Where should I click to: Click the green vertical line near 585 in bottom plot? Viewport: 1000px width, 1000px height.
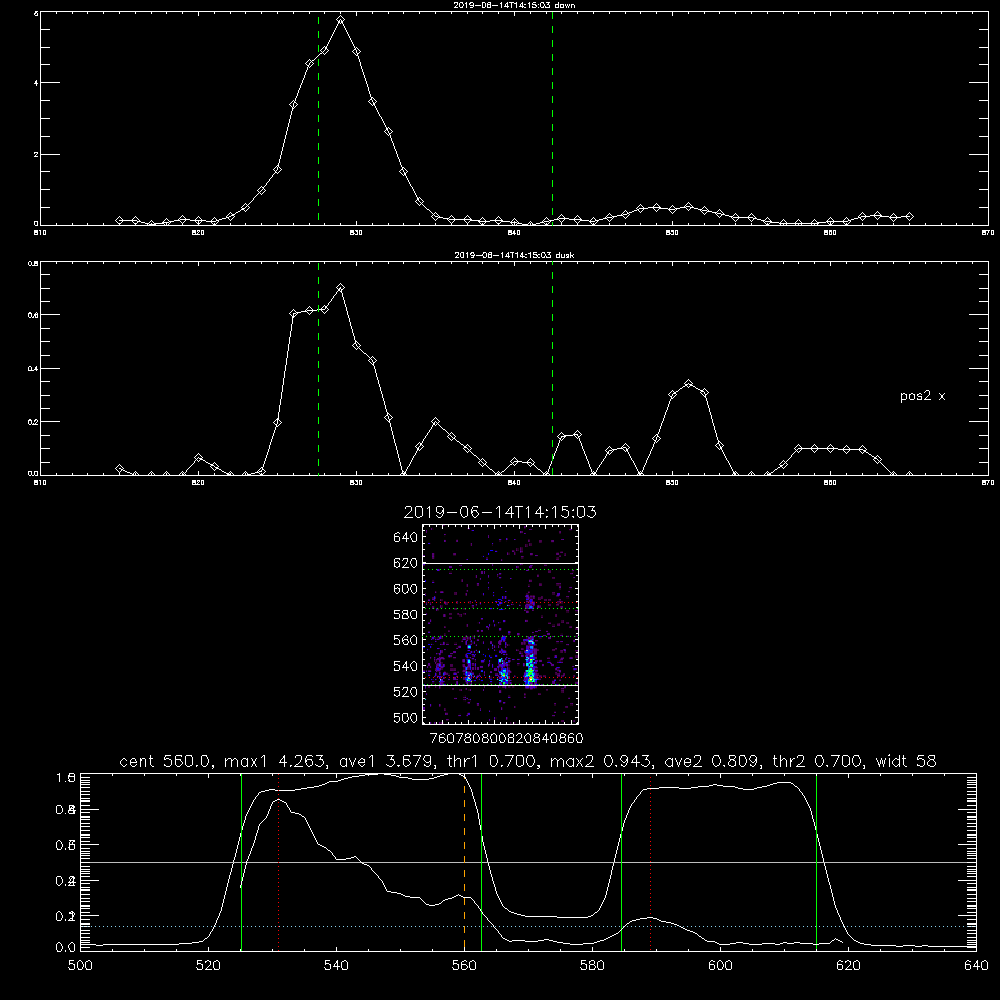pyautogui.click(x=621, y=861)
